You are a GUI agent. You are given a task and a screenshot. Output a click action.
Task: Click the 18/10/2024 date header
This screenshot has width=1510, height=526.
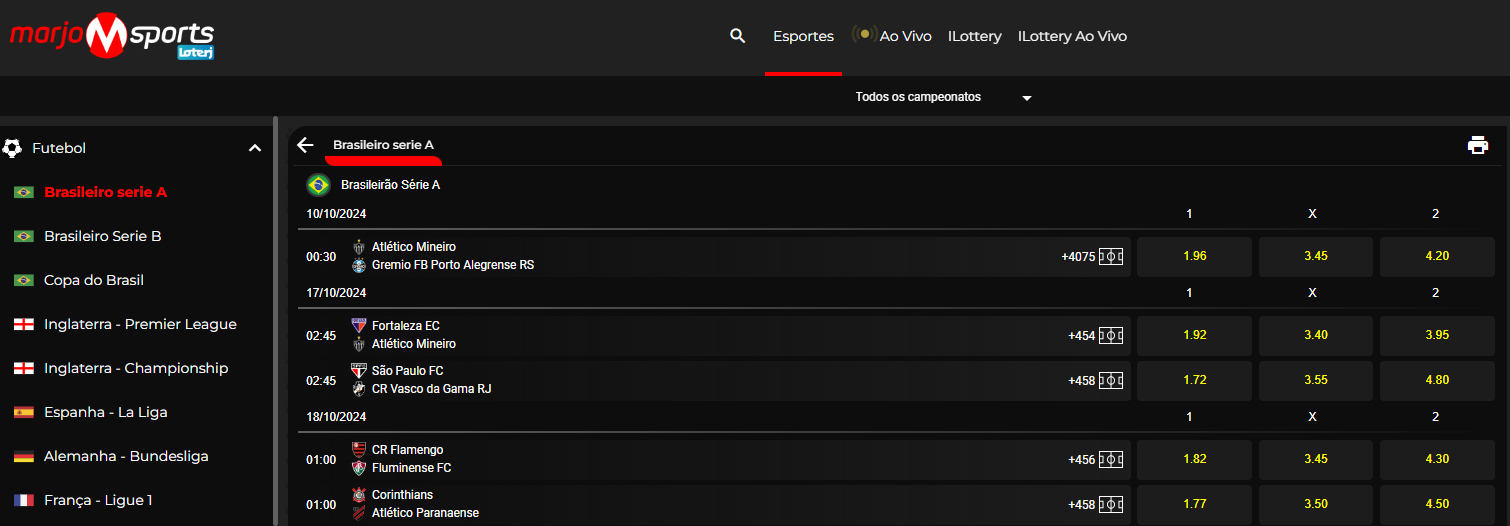[x=336, y=417]
